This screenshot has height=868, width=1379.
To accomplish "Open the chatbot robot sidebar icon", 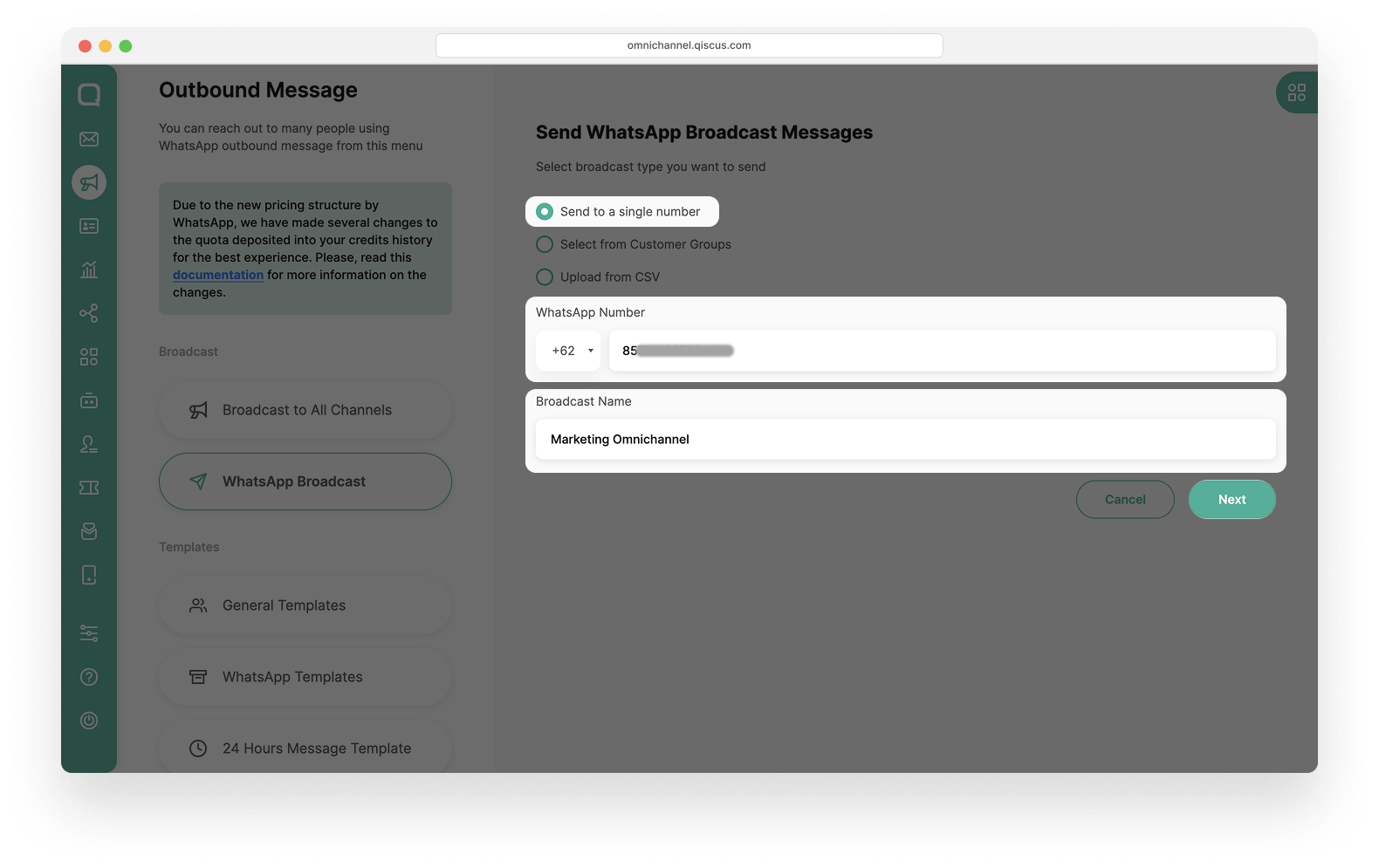I will (x=89, y=400).
